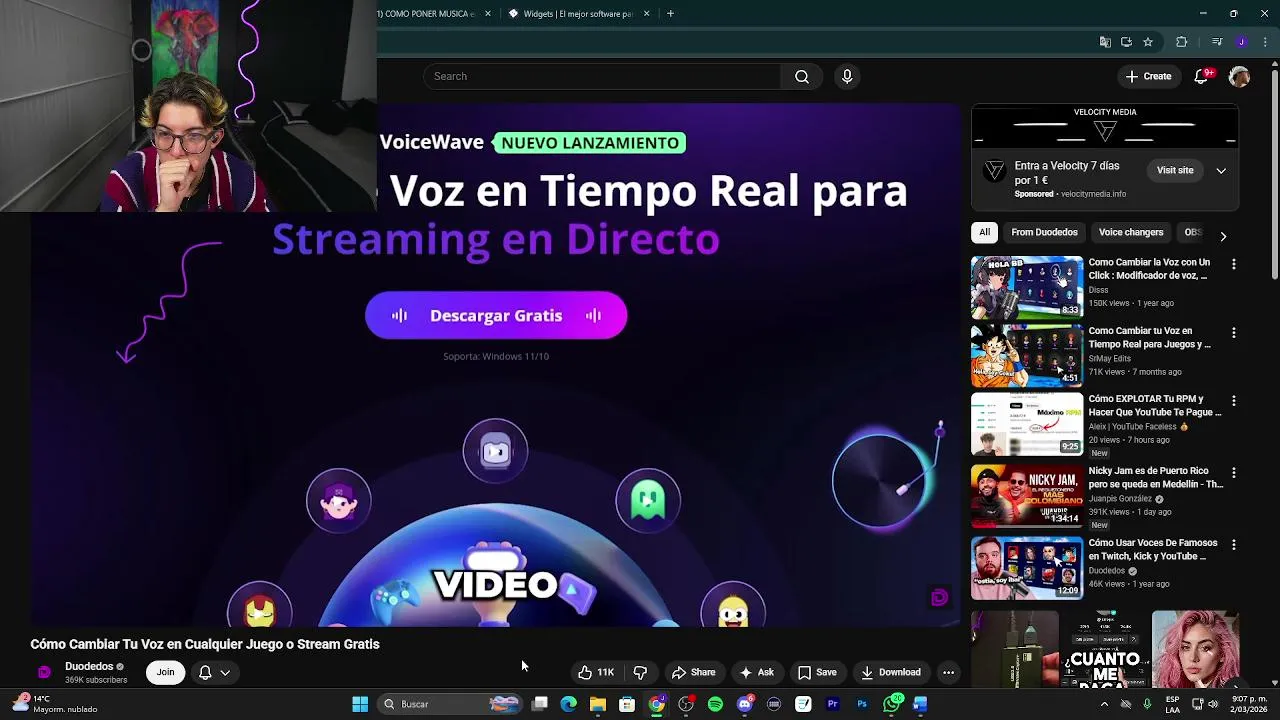Open Chrome profile J avatar
Screen dimensions: 1280x720
[1242, 42]
